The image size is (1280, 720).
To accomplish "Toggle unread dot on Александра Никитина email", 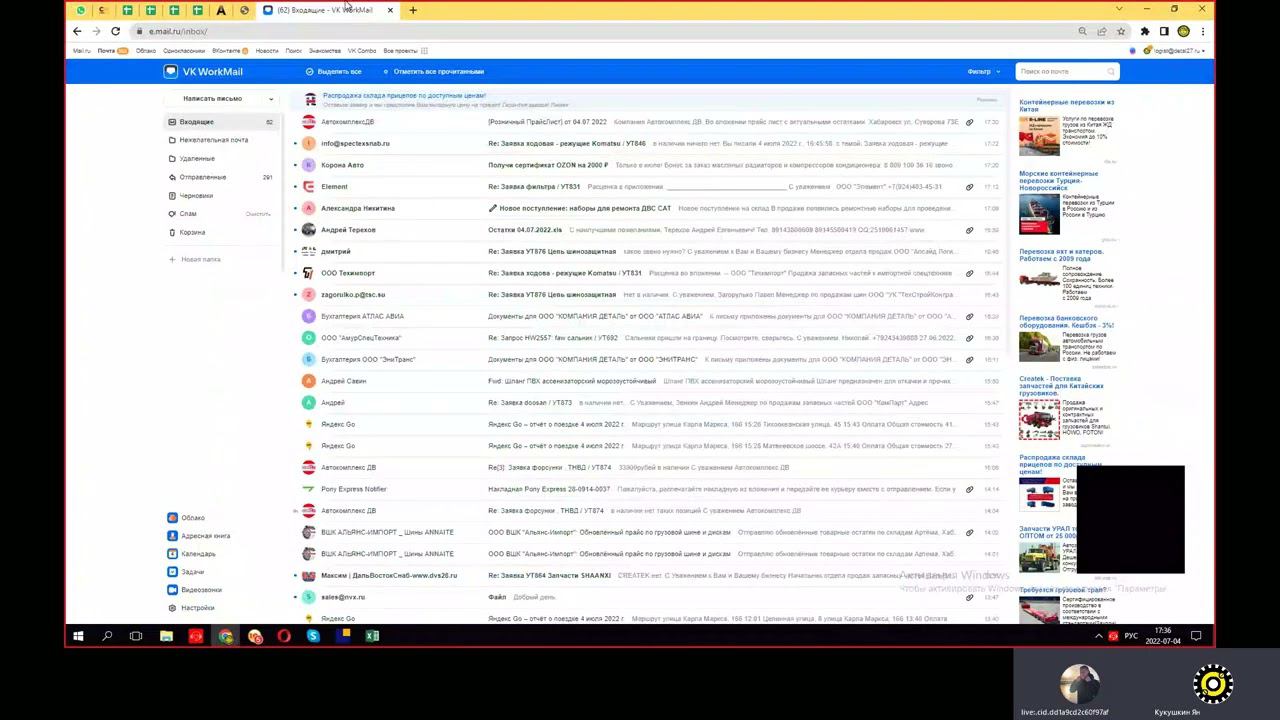I will [x=295, y=208].
